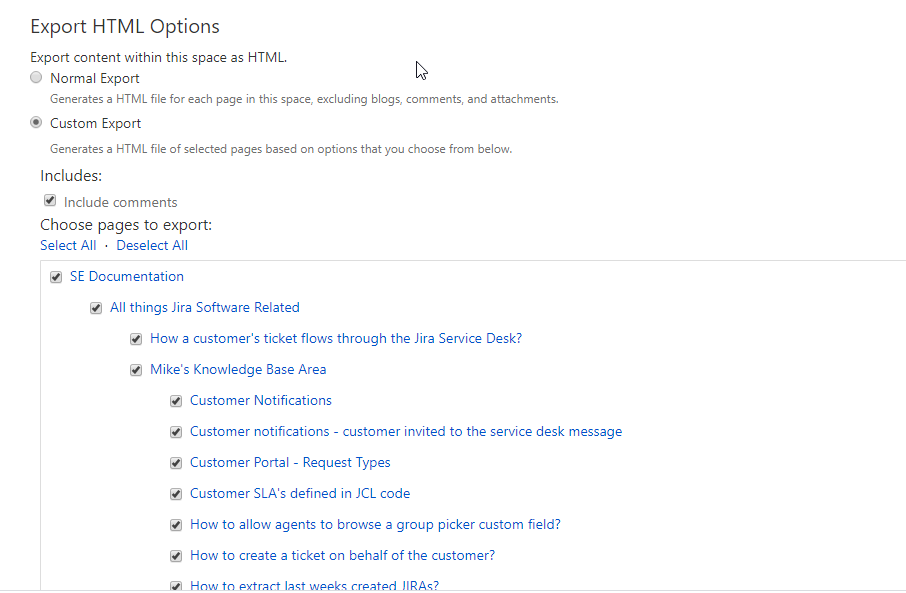This screenshot has width=906, height=593.
Task: Uncheck create ticket on behalf of customer checkbox
Action: [176, 556]
